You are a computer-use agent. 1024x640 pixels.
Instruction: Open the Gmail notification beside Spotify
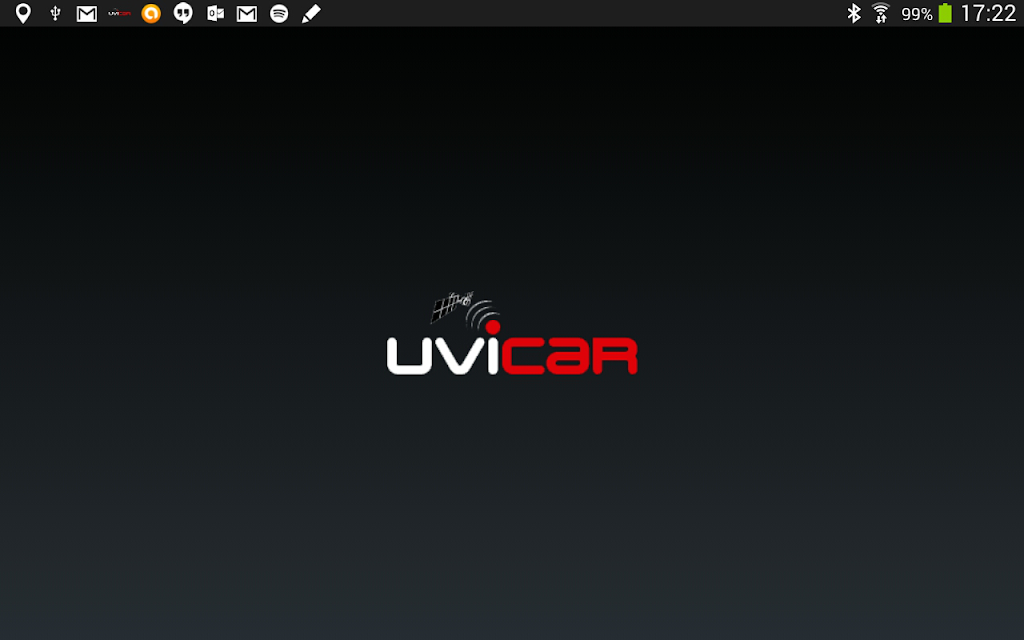(247, 14)
